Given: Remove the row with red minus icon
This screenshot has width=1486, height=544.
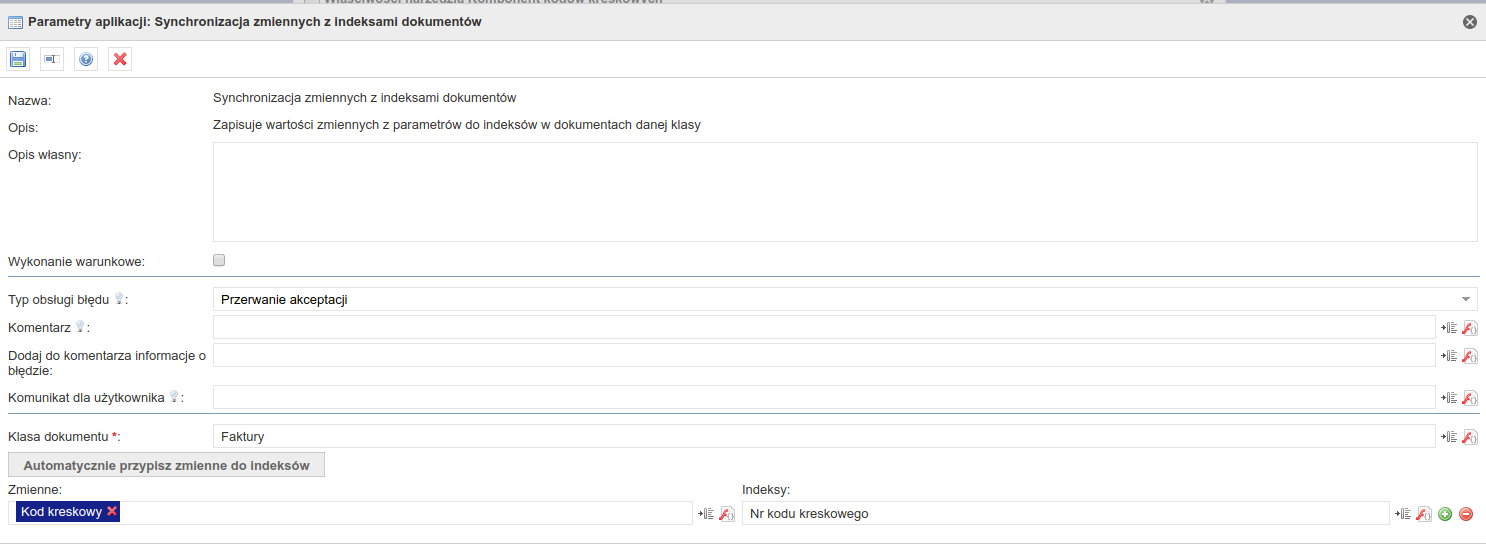Looking at the screenshot, I should point(1466,514).
